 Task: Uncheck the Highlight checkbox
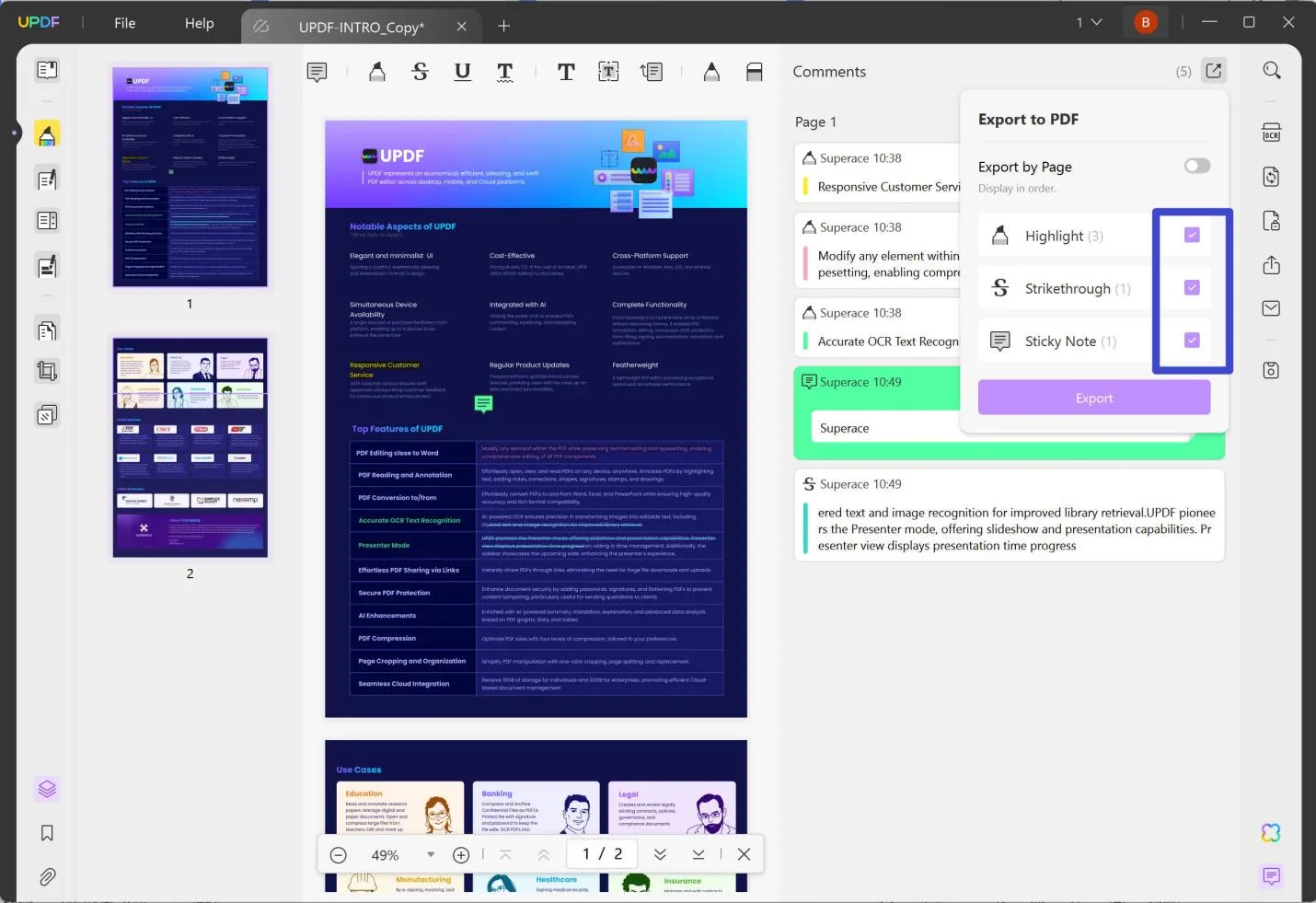click(x=1192, y=236)
